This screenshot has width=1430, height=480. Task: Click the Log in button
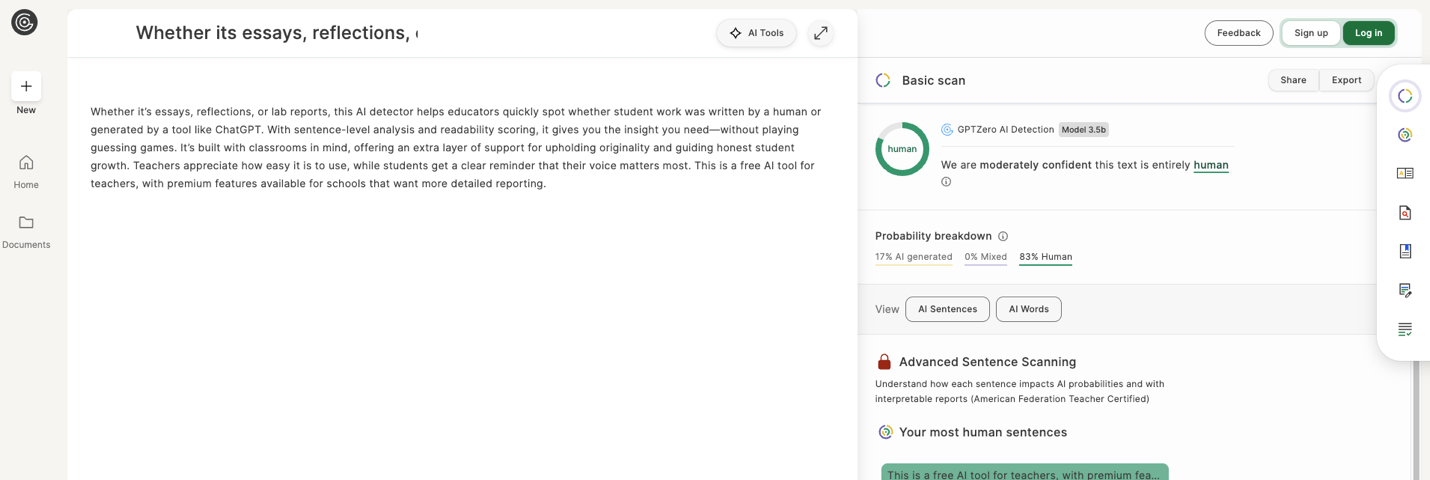pyautogui.click(x=1368, y=33)
